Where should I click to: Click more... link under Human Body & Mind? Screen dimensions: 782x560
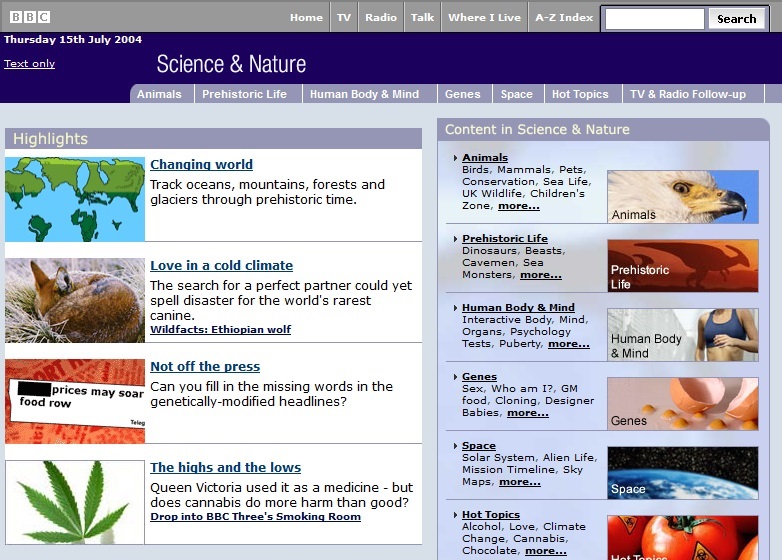(569, 344)
